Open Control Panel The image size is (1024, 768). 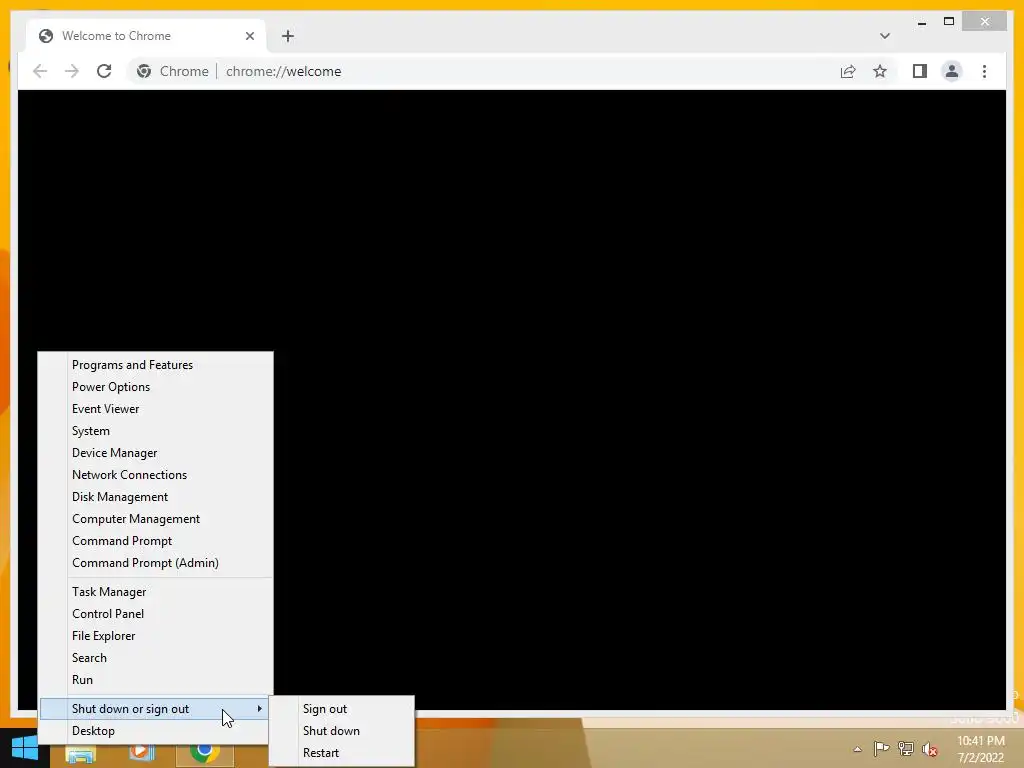(156, 614)
